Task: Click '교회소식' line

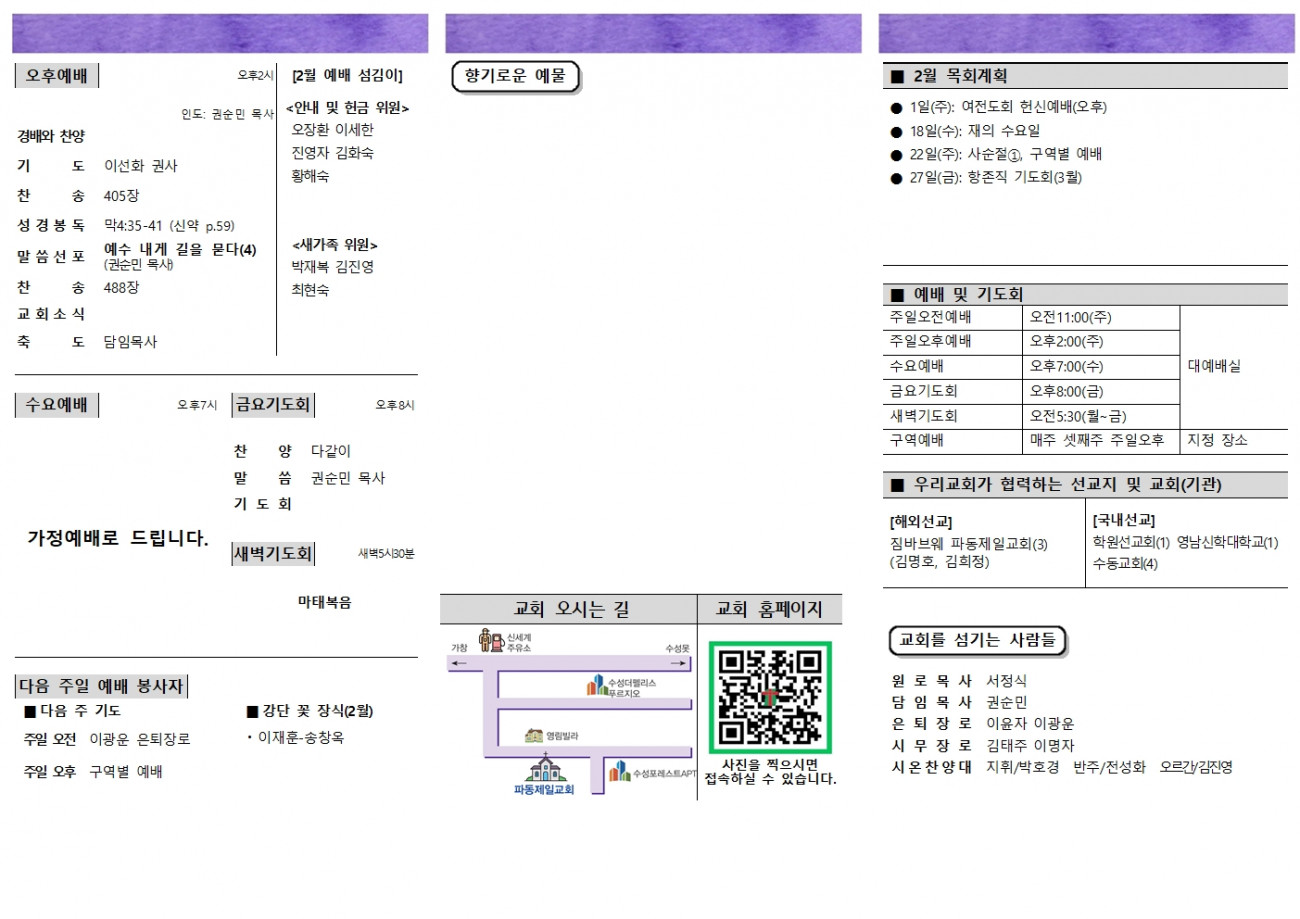Action: coord(51,314)
